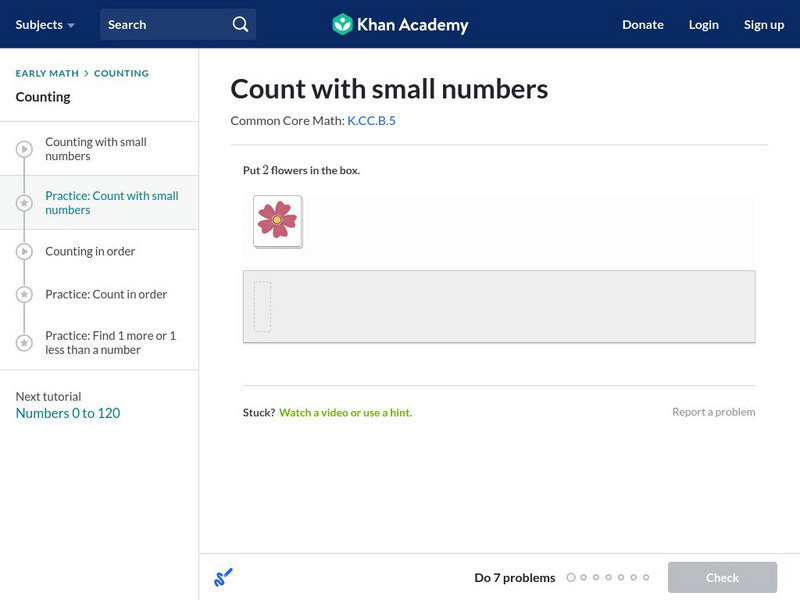
Task: Open the Donate page
Action: [x=642, y=24]
